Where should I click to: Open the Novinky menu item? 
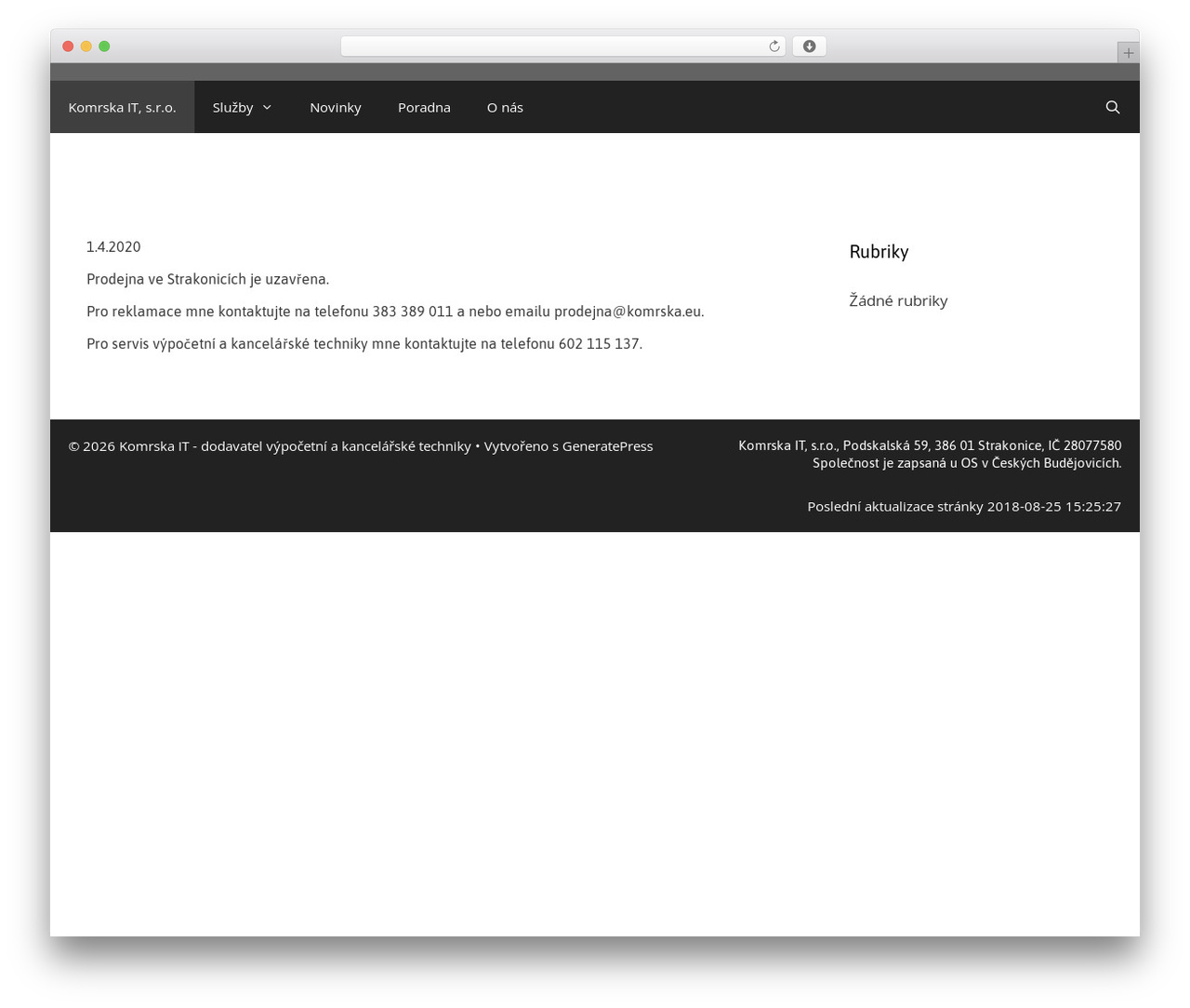tap(336, 107)
